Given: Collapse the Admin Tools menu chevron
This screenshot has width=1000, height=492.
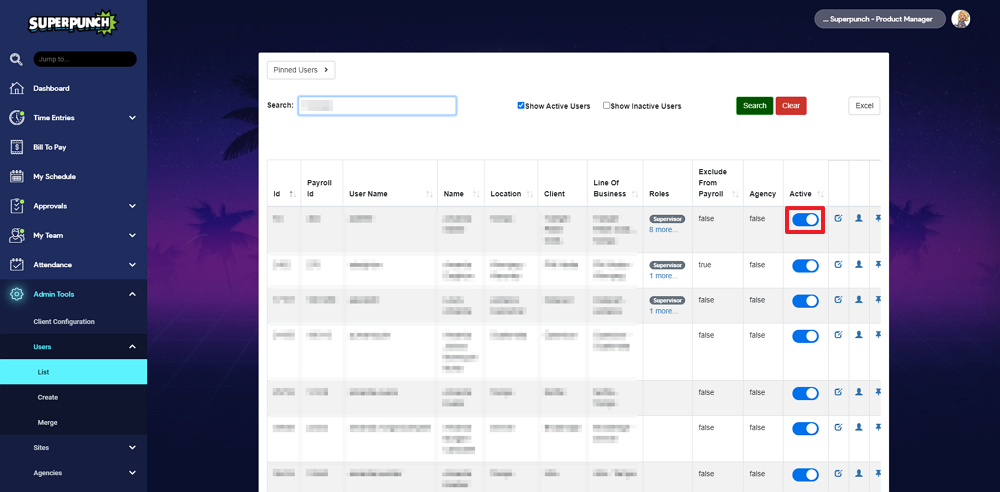Looking at the screenshot, I should tap(133, 294).
